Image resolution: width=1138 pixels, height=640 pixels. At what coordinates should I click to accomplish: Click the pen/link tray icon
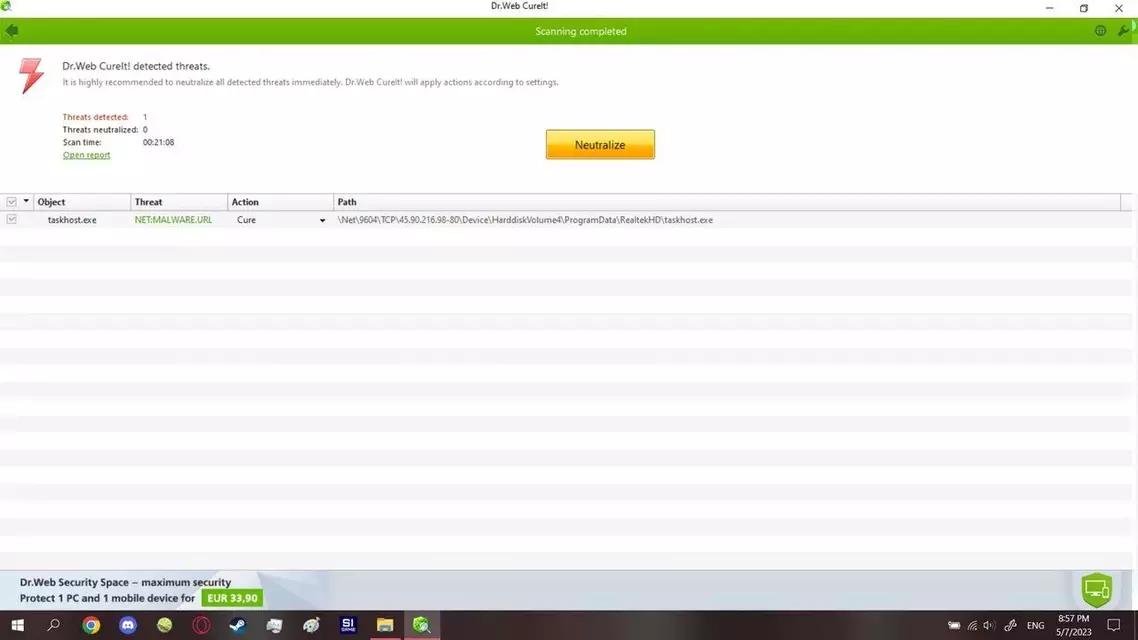click(x=1010, y=625)
